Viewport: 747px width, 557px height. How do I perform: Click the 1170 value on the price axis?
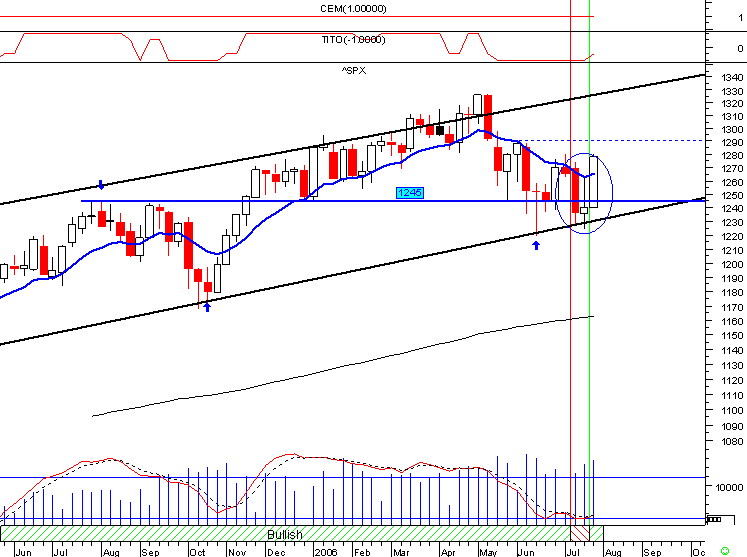pyautogui.click(x=732, y=307)
